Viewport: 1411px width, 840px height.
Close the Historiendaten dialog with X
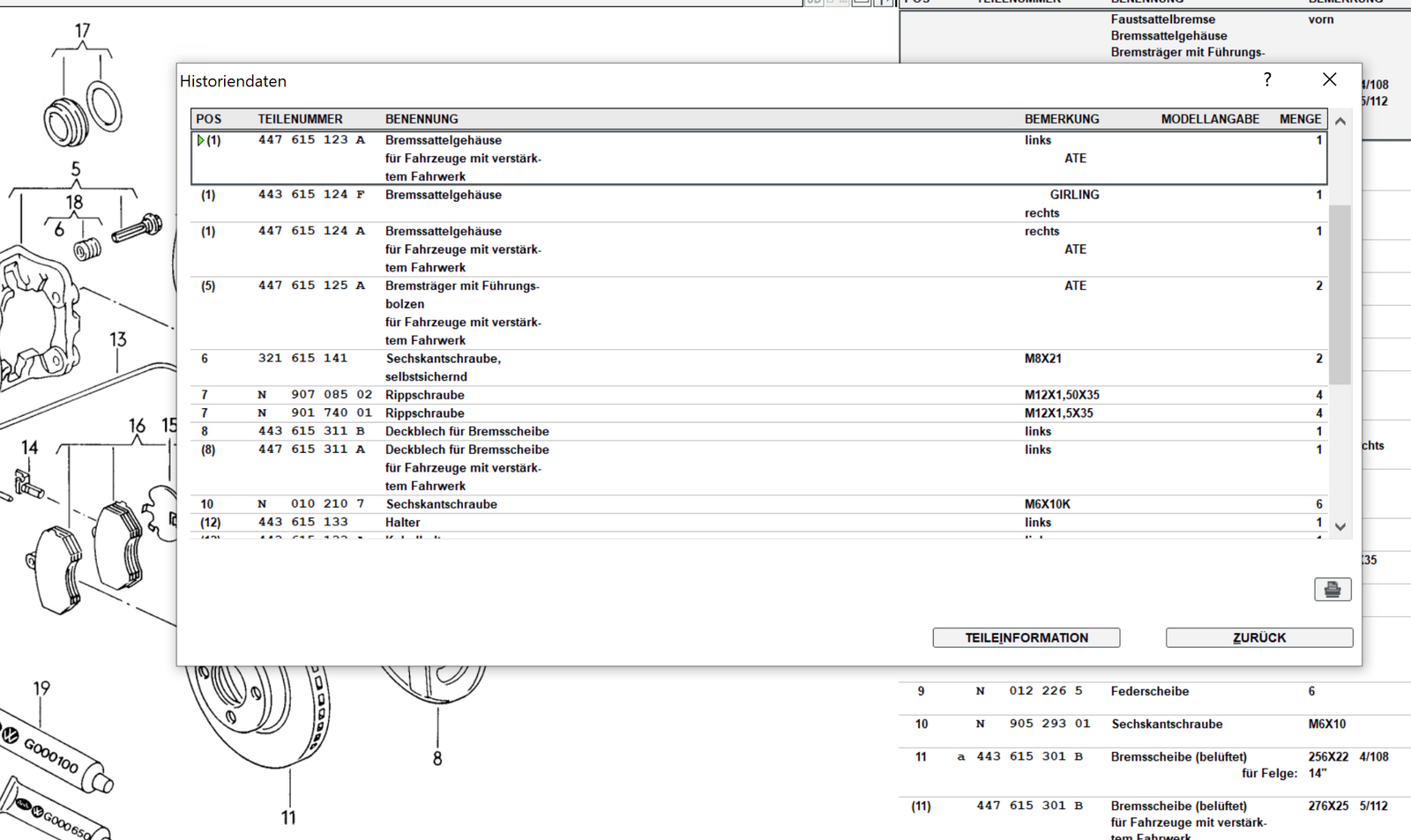(1329, 80)
